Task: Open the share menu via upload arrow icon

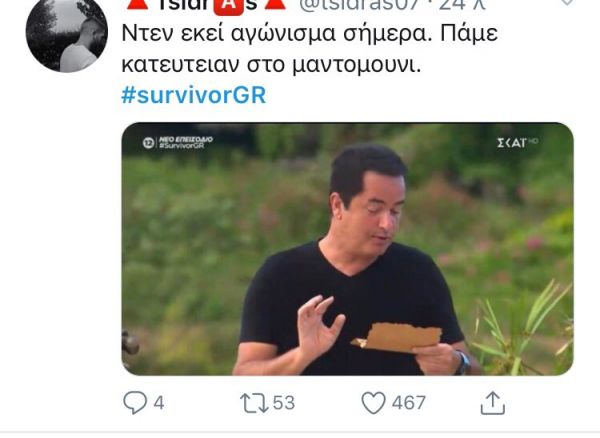Action: (x=493, y=403)
